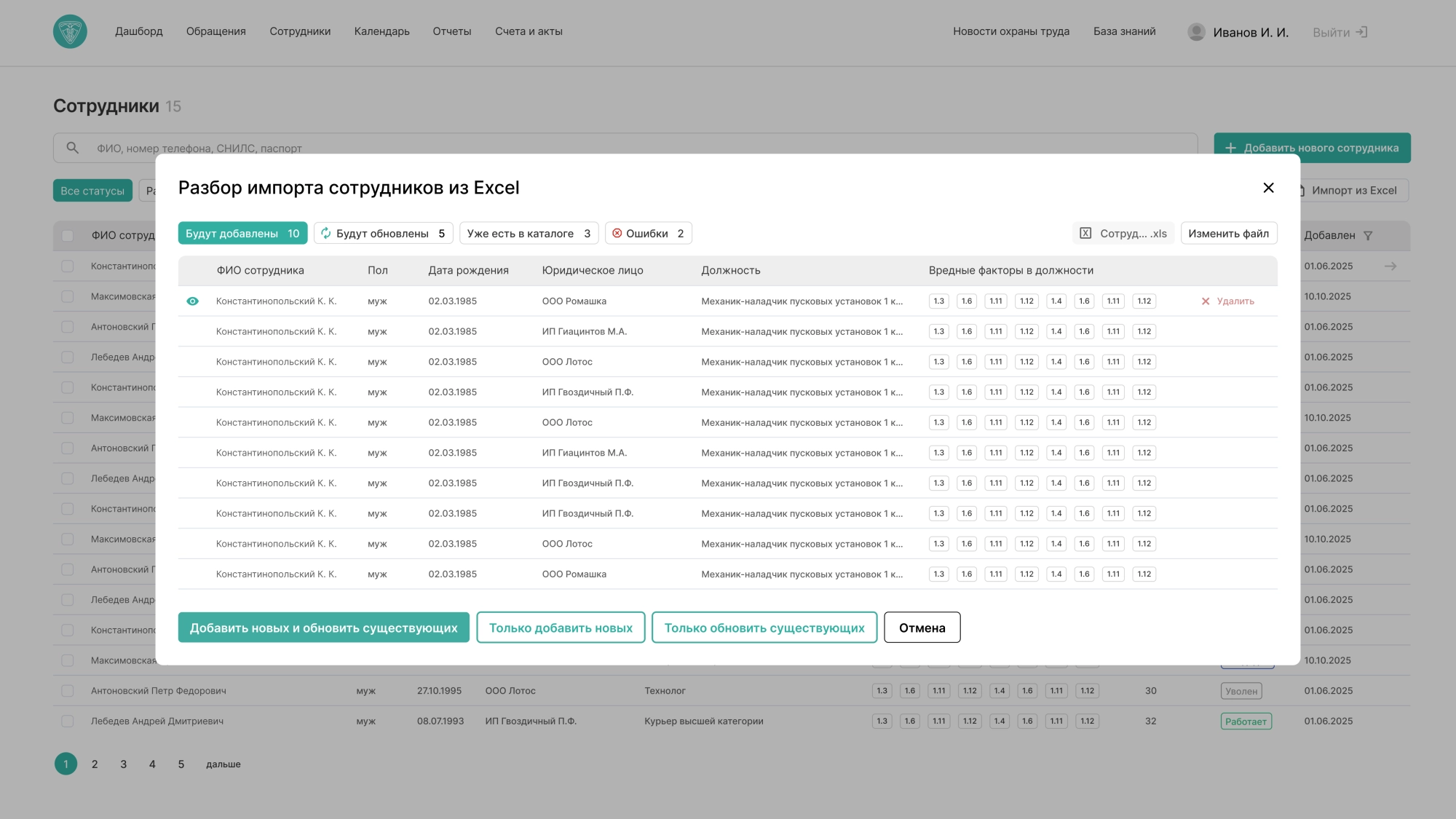Tick the checkbox for Антоновский Петр Федорович

point(68,691)
